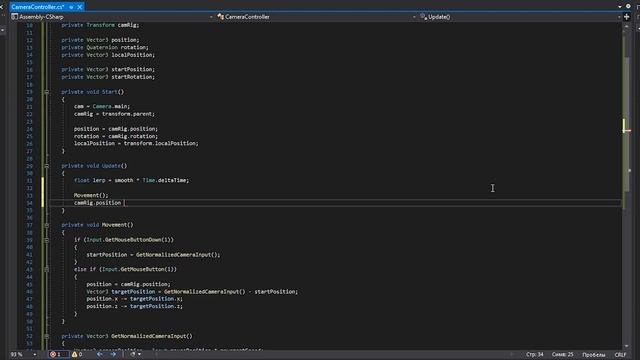Collapse the Start() method region
Viewport: 640px width, 360px height.
coord(47,92)
